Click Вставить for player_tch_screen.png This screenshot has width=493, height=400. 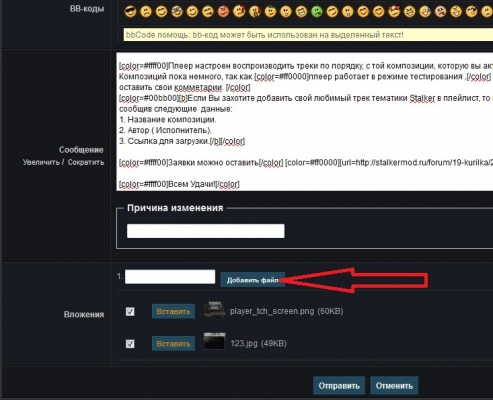click(x=173, y=311)
